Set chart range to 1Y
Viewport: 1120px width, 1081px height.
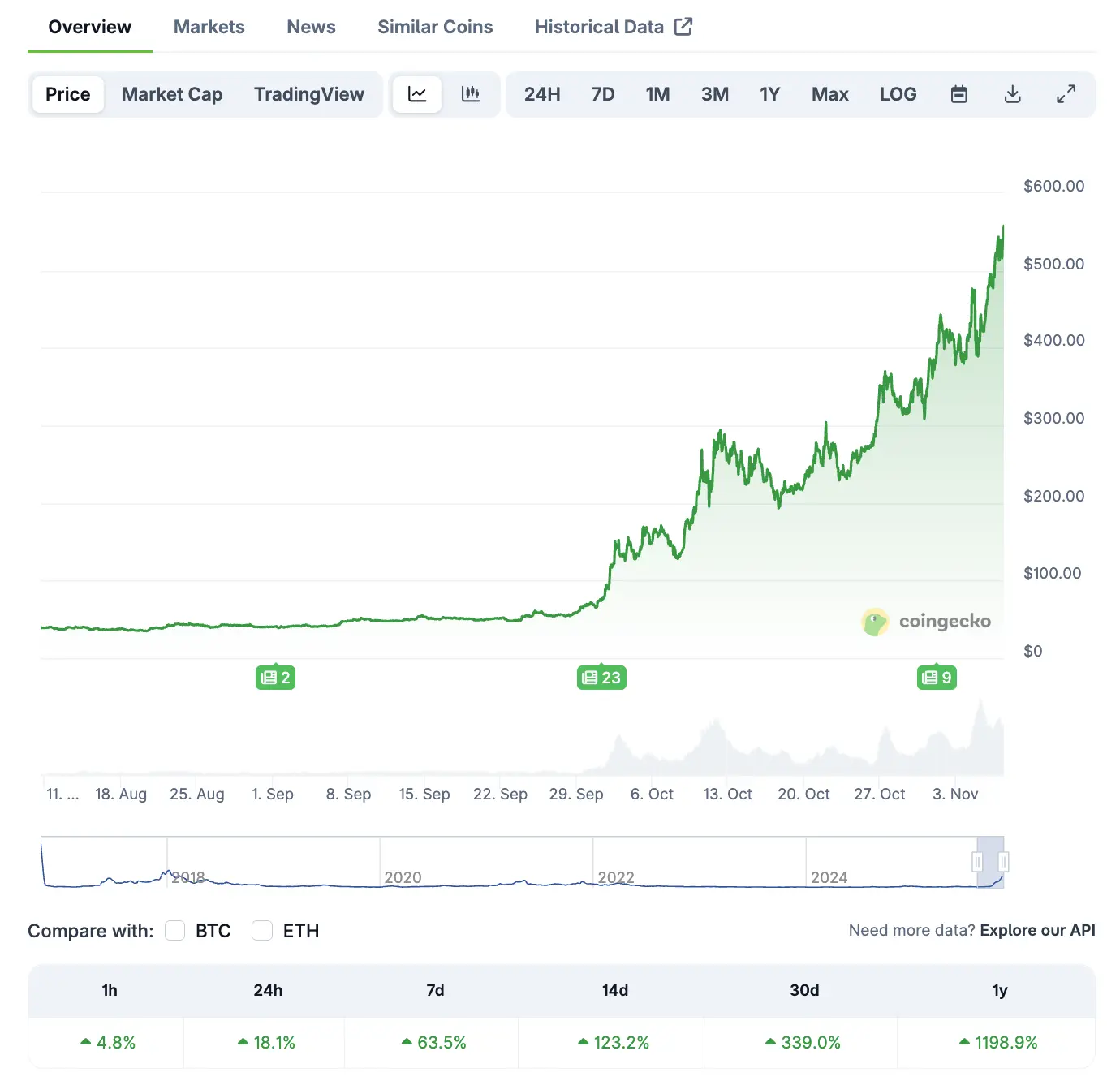769,94
